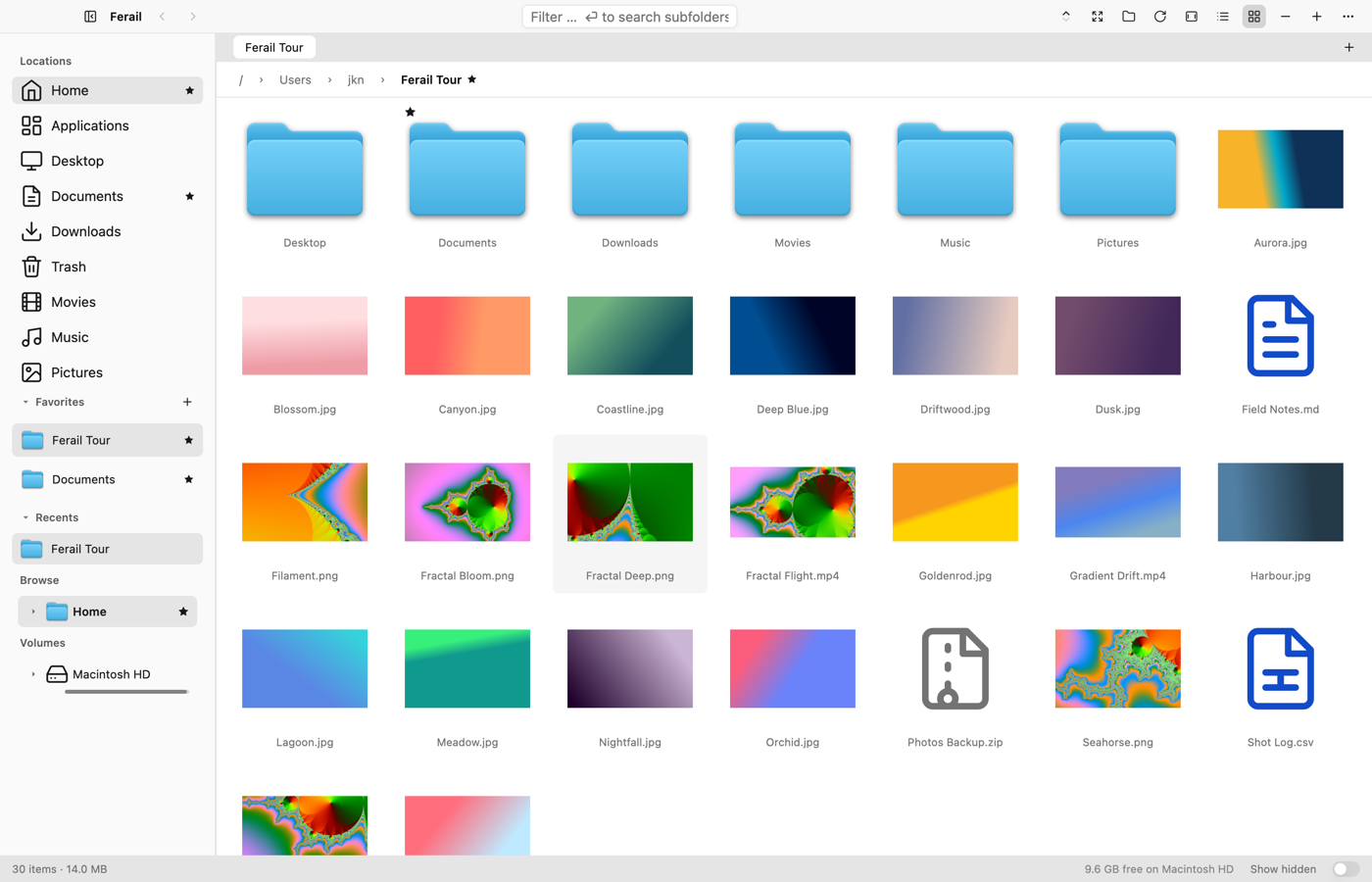Click the expand fullscreen arrows icon

pyautogui.click(x=1098, y=17)
